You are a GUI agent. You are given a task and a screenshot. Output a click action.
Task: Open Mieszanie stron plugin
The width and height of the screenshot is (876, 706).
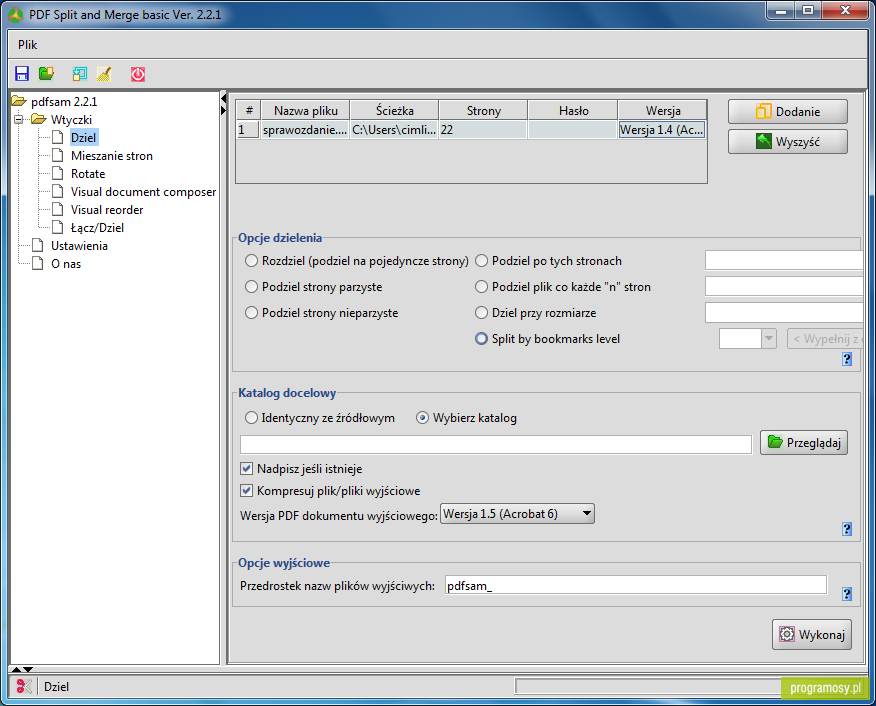click(x=112, y=156)
